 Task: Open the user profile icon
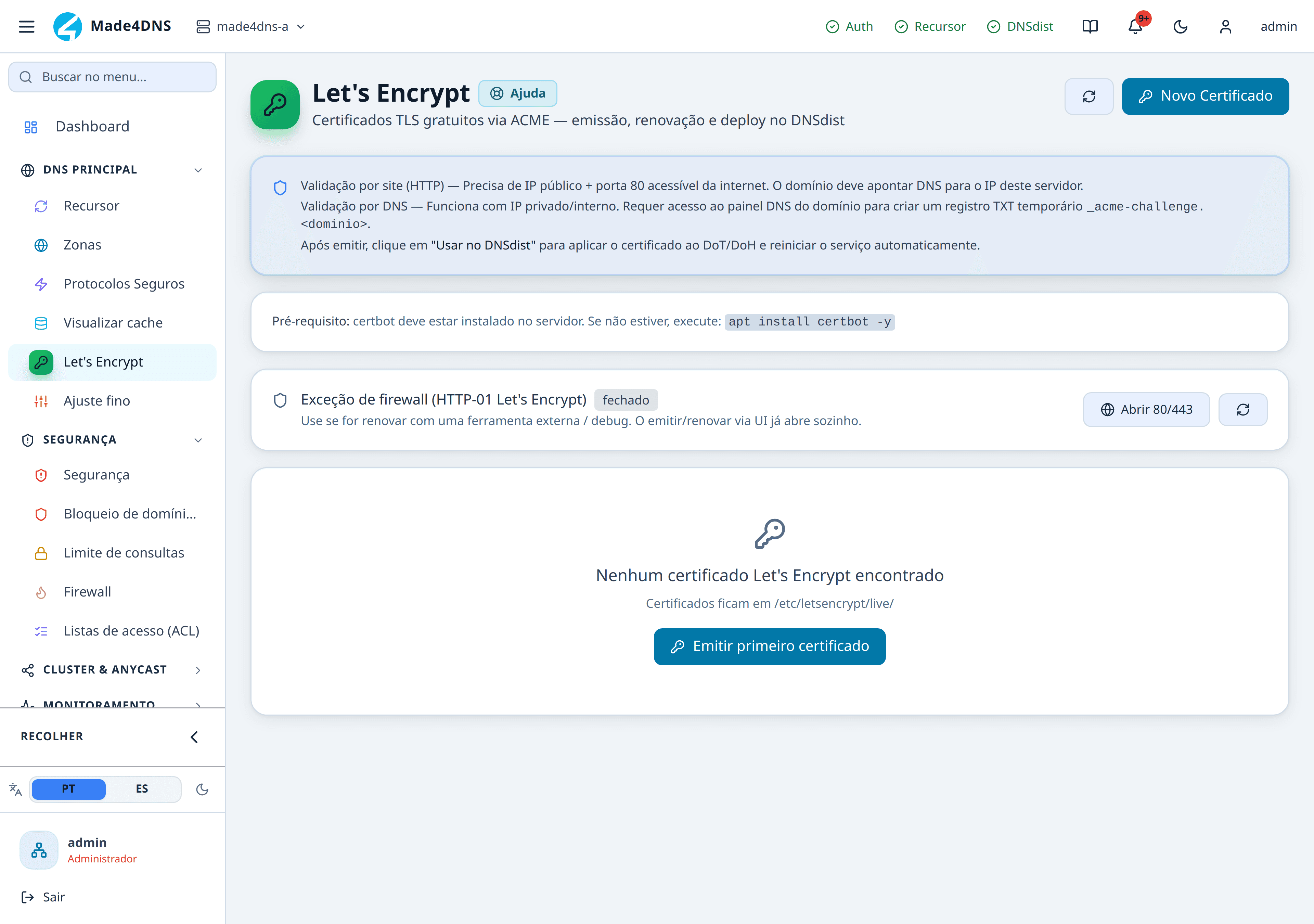[1225, 26]
